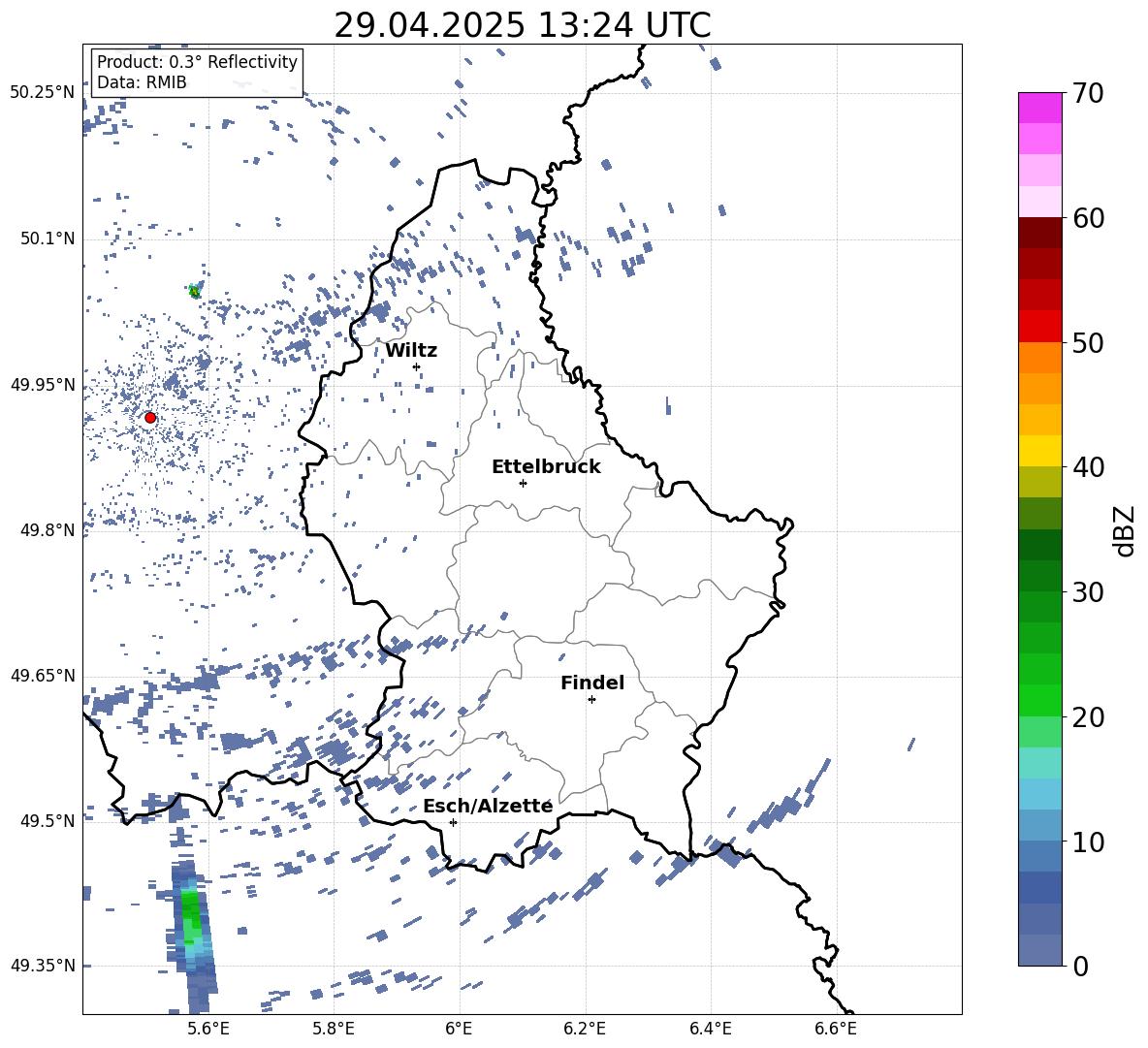This screenshot has height=1048, width=1148.
Task: Click the Findel station label
Action: coord(592,683)
